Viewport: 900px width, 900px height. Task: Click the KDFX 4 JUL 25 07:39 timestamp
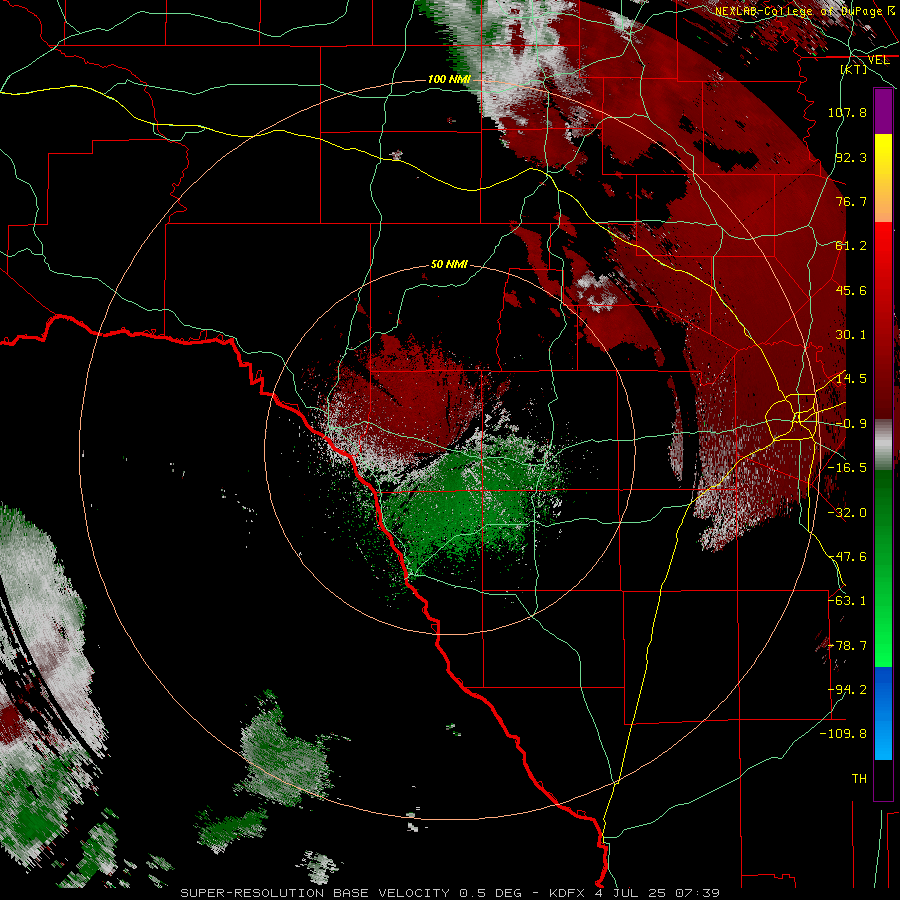pos(634,893)
